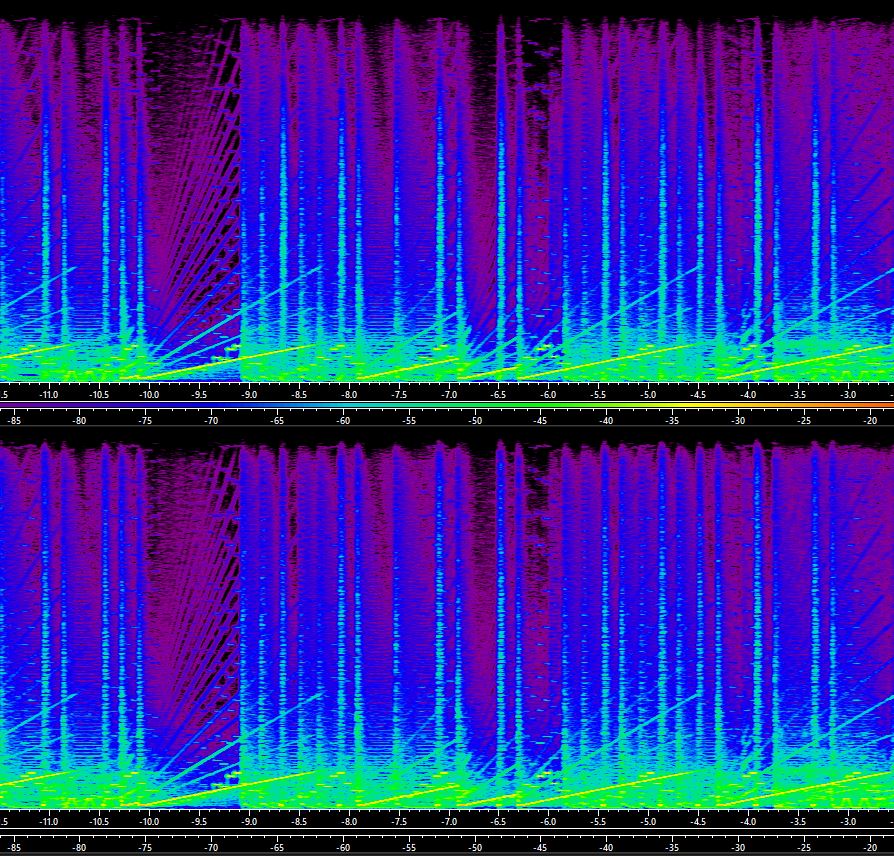Click -45 on the upper dB color scale

540,420
